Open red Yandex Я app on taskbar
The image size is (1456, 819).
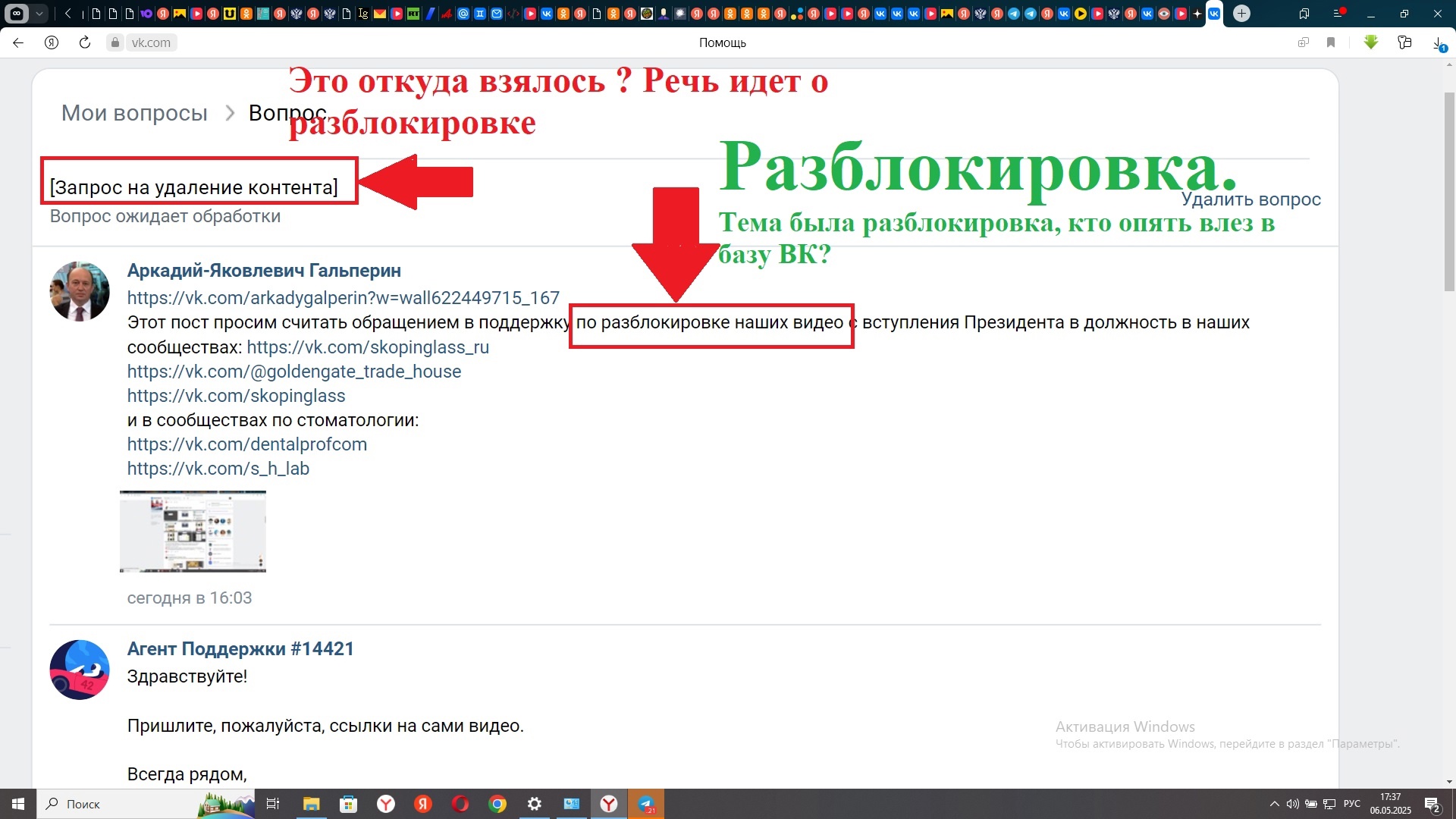point(423,804)
